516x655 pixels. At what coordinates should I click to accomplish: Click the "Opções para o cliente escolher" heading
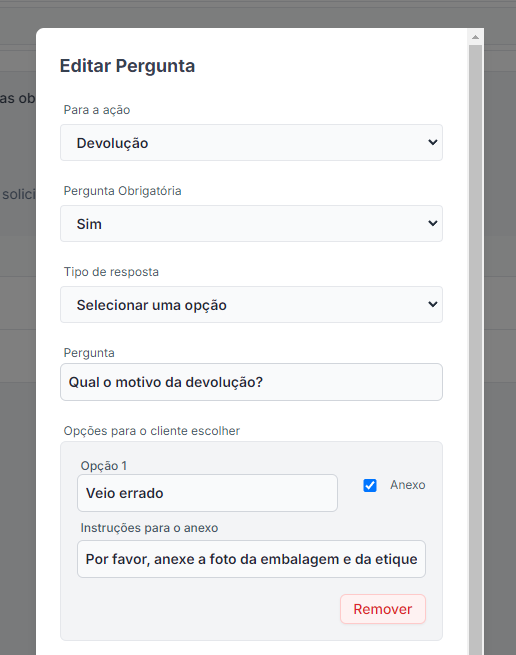(x=152, y=431)
